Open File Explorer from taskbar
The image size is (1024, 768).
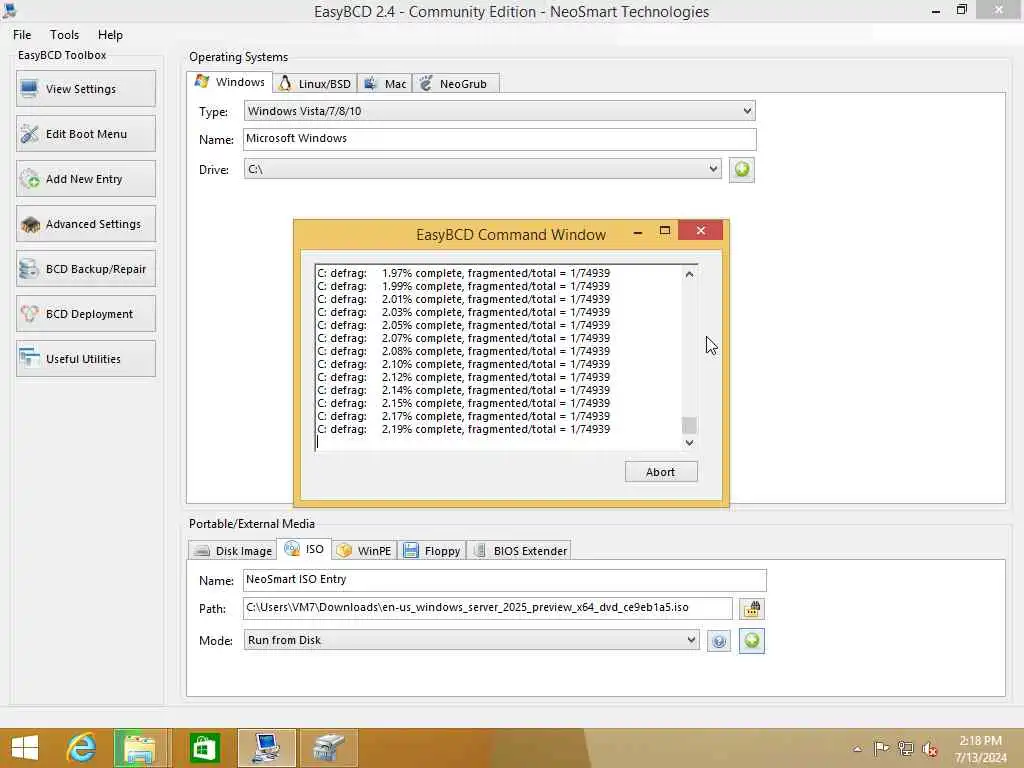tap(140, 748)
